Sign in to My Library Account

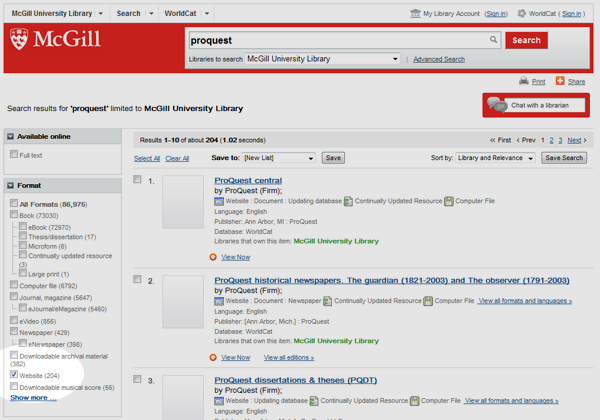[x=496, y=14]
